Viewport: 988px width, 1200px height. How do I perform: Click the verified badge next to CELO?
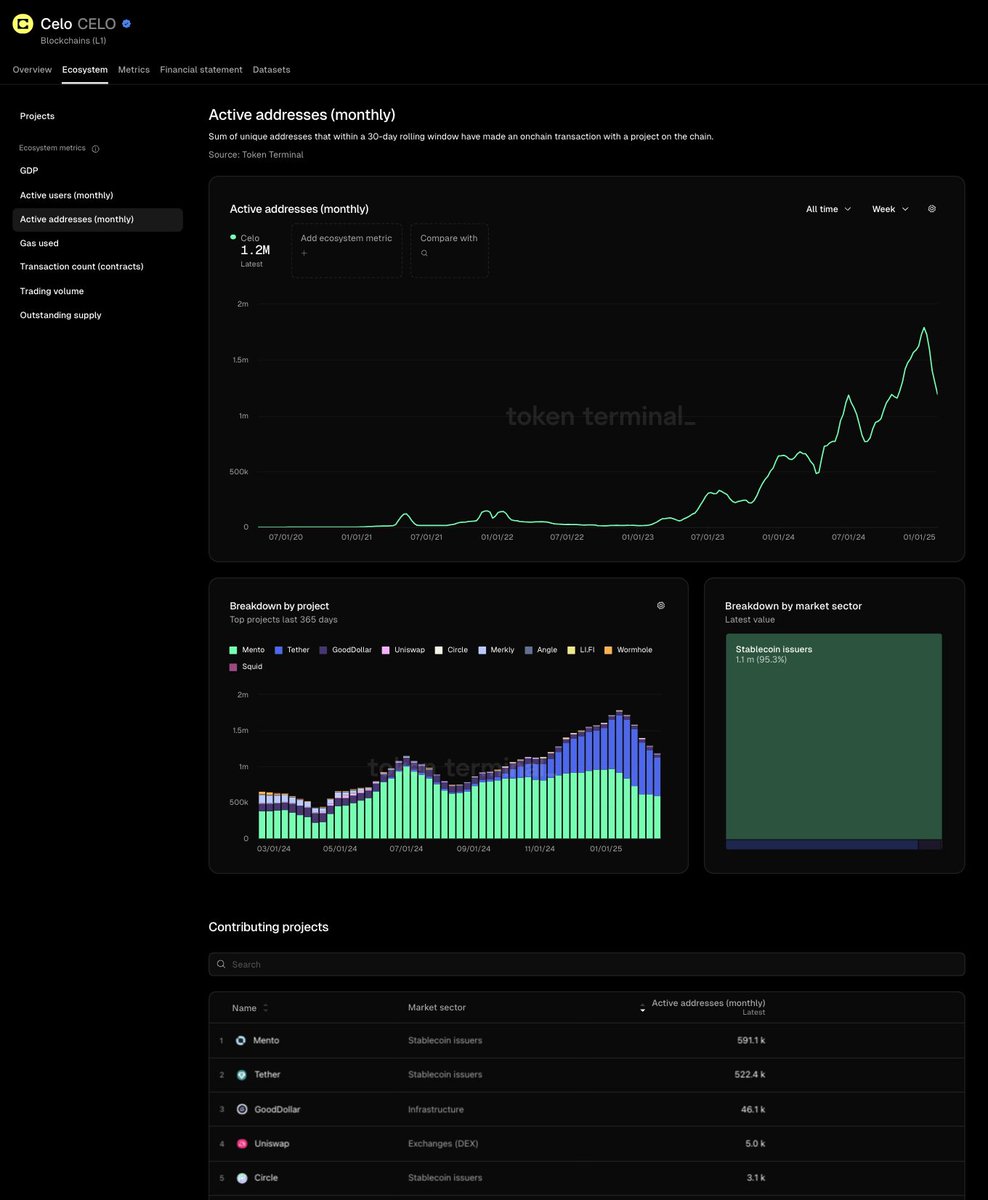124,23
